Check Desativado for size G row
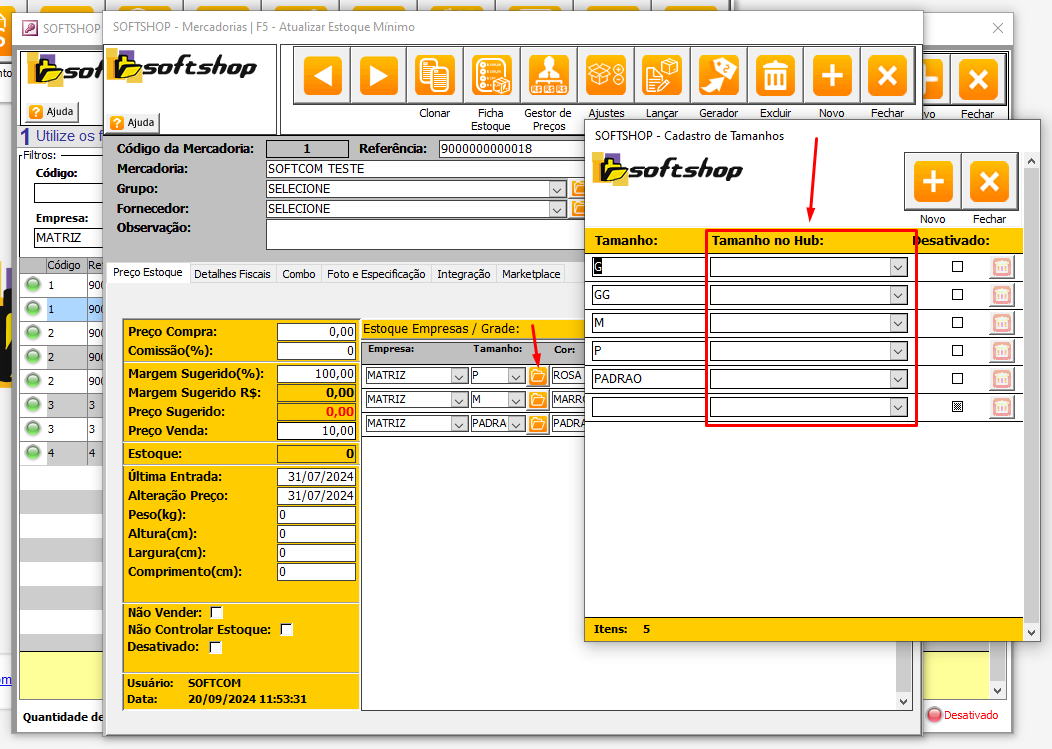The image size is (1052, 749). (x=957, y=267)
